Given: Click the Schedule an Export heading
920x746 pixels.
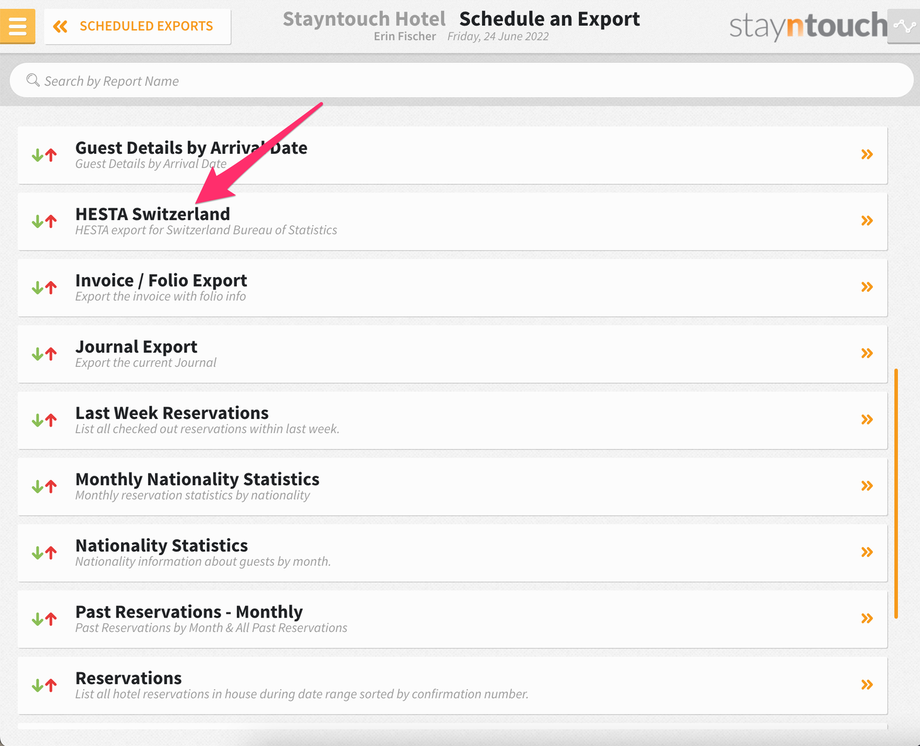Looking at the screenshot, I should coord(549,19).
